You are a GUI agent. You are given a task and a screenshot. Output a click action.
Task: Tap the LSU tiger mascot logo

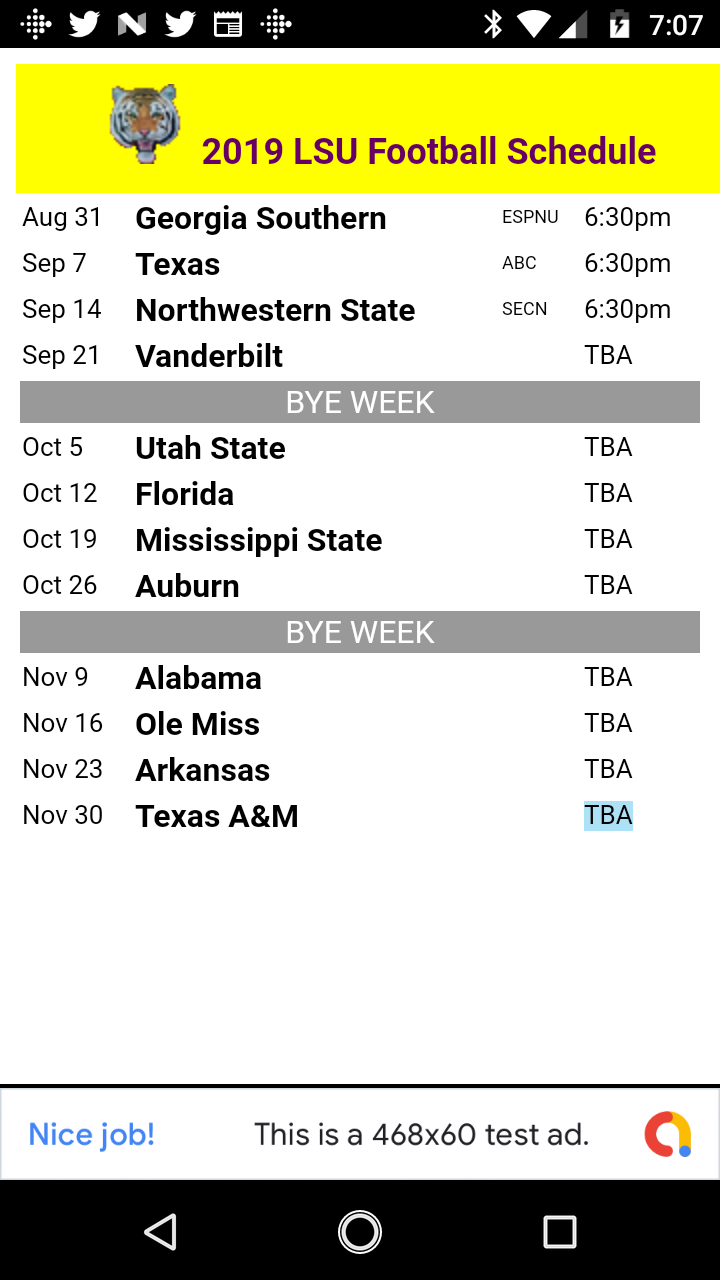click(x=145, y=124)
